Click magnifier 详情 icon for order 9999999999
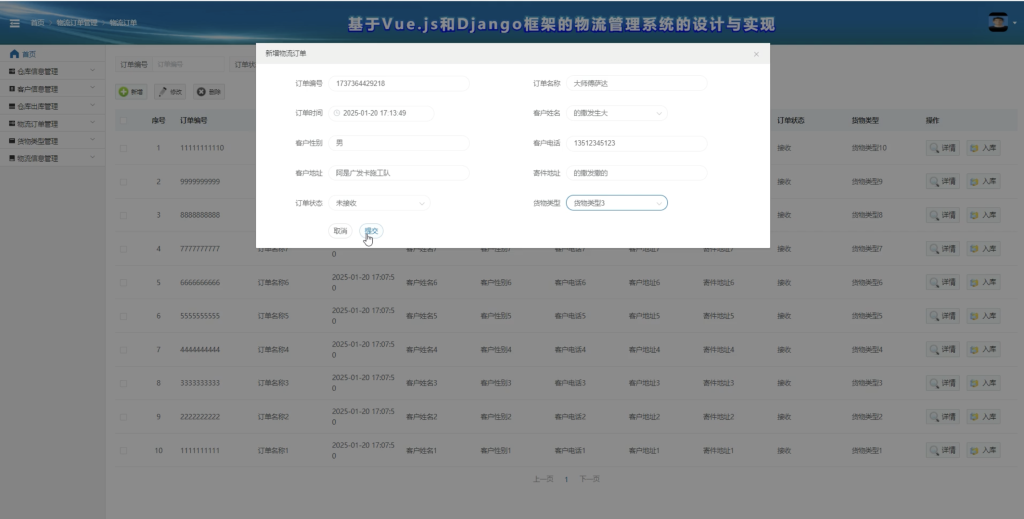The image size is (1024, 519). click(x=935, y=181)
